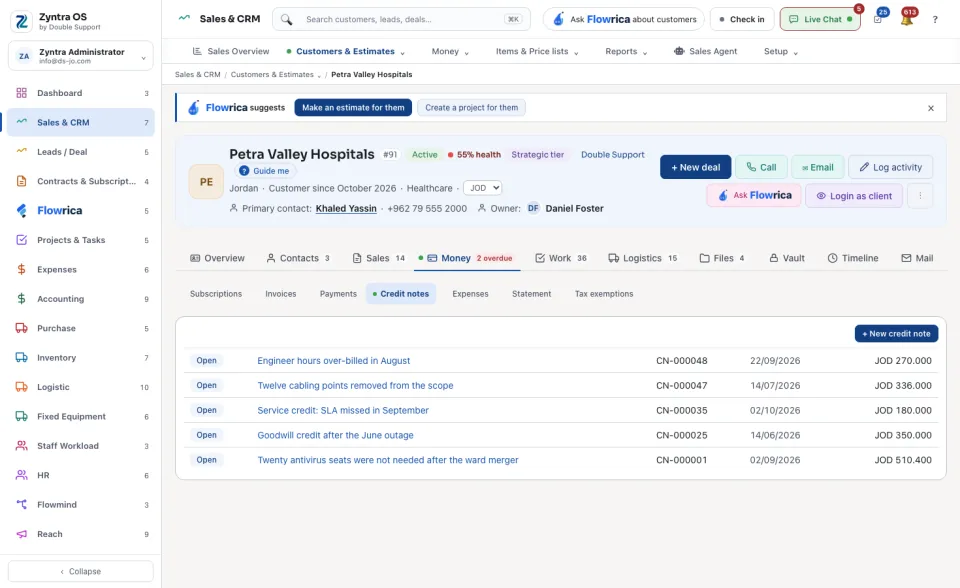Switch to the Logistics tab
Screen dimensions: 960x588
tap(642, 258)
